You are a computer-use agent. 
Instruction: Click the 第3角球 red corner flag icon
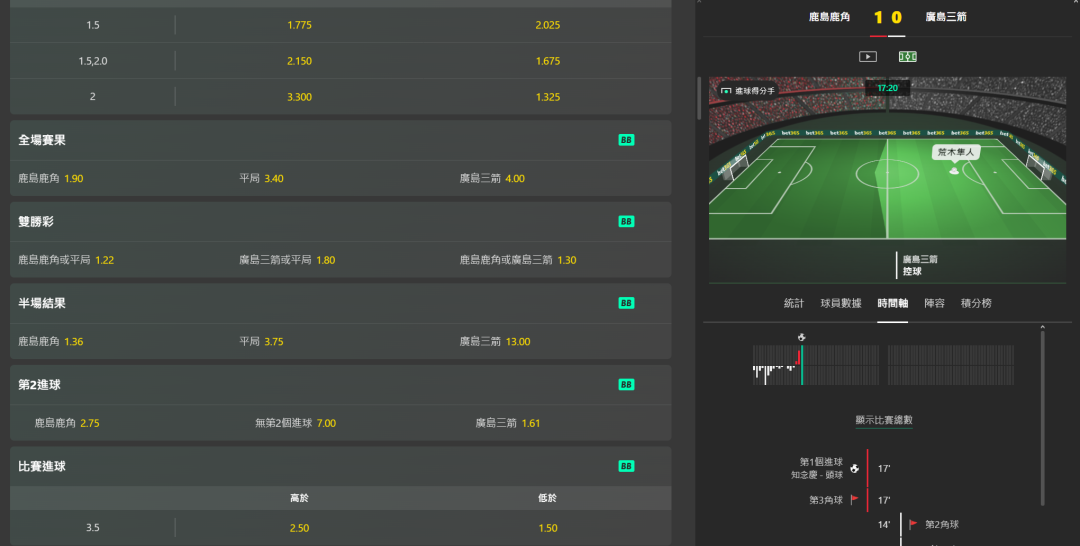[854, 500]
